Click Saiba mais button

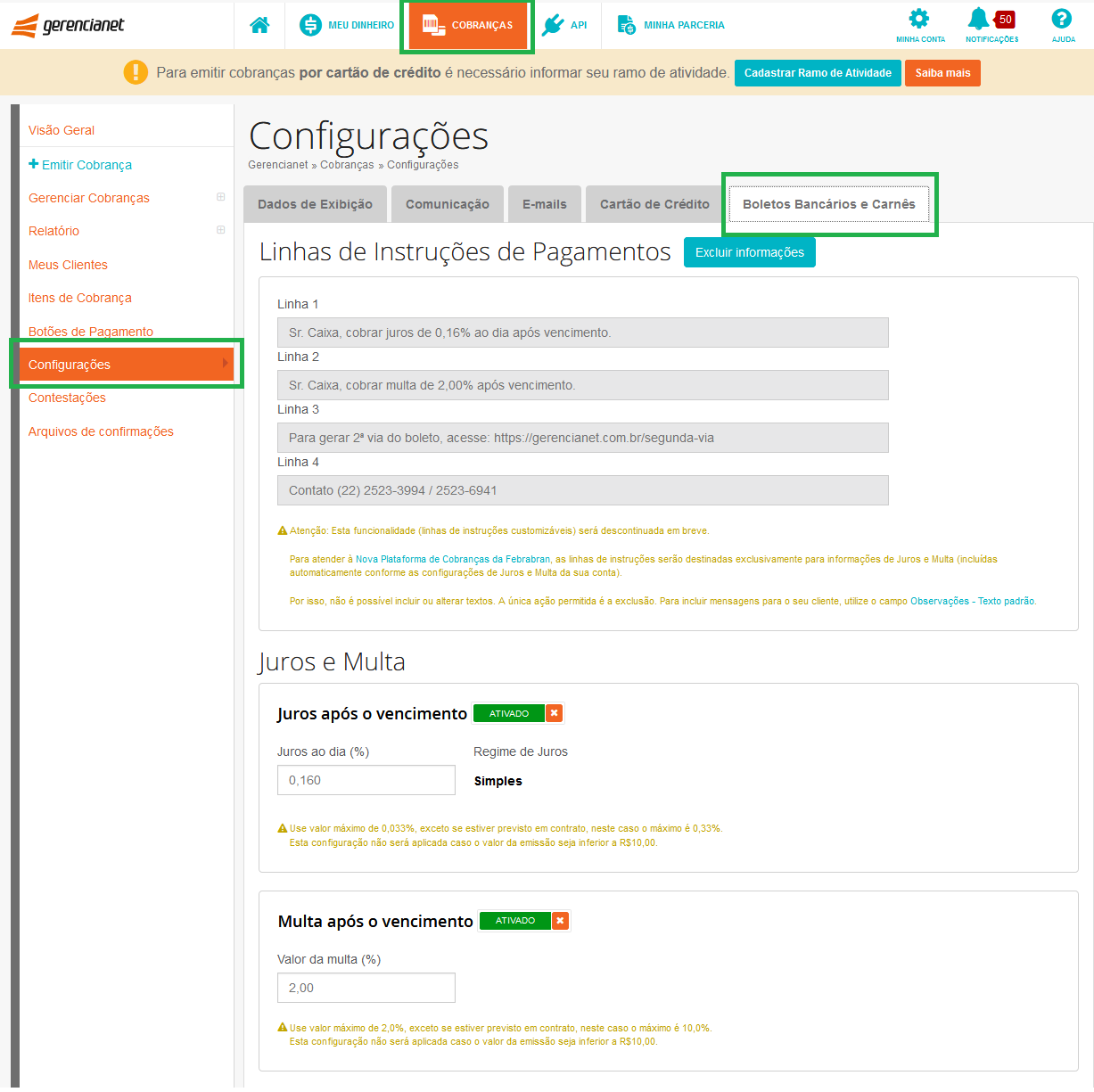(x=942, y=73)
